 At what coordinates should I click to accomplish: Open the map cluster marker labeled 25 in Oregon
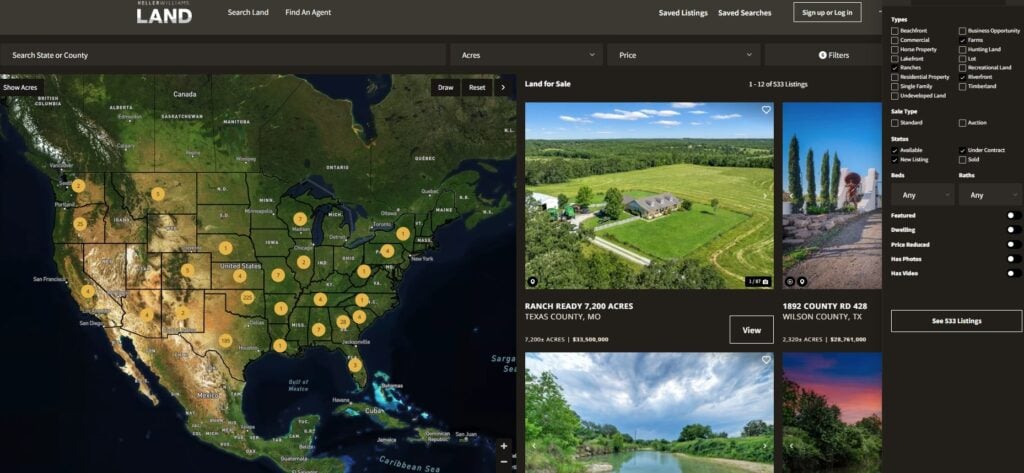pos(80,224)
